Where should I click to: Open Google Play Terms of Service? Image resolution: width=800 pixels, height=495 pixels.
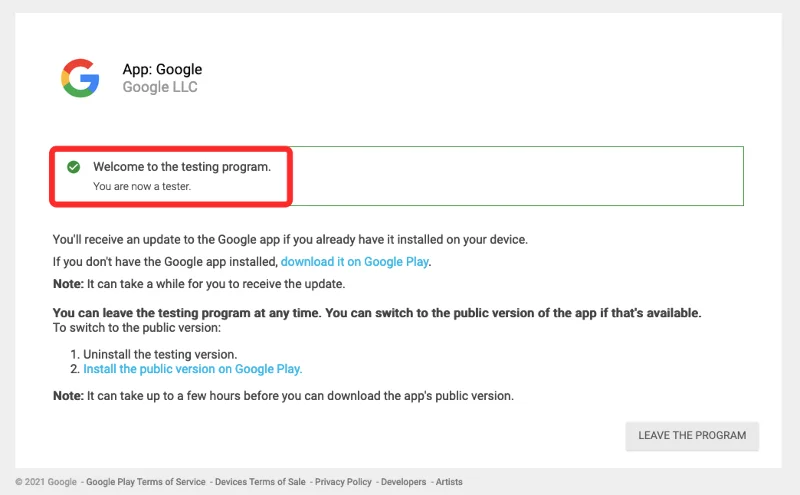coord(146,482)
